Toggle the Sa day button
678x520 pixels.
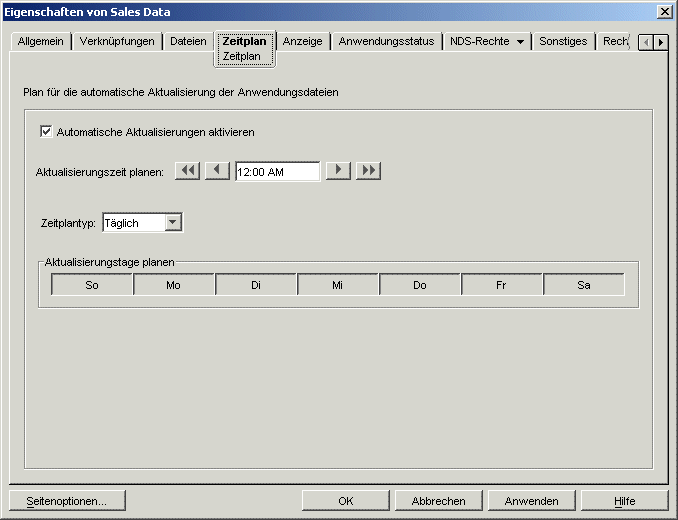584,284
